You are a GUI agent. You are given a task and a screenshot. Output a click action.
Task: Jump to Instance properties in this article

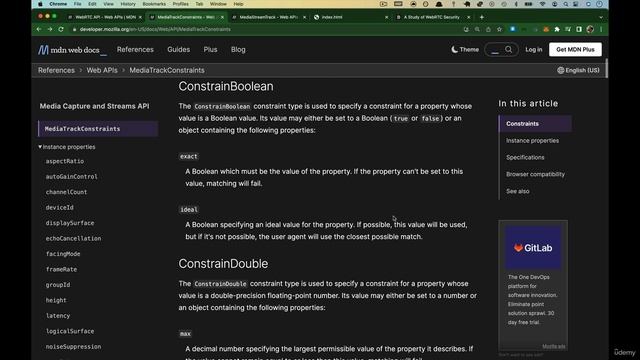(x=532, y=140)
